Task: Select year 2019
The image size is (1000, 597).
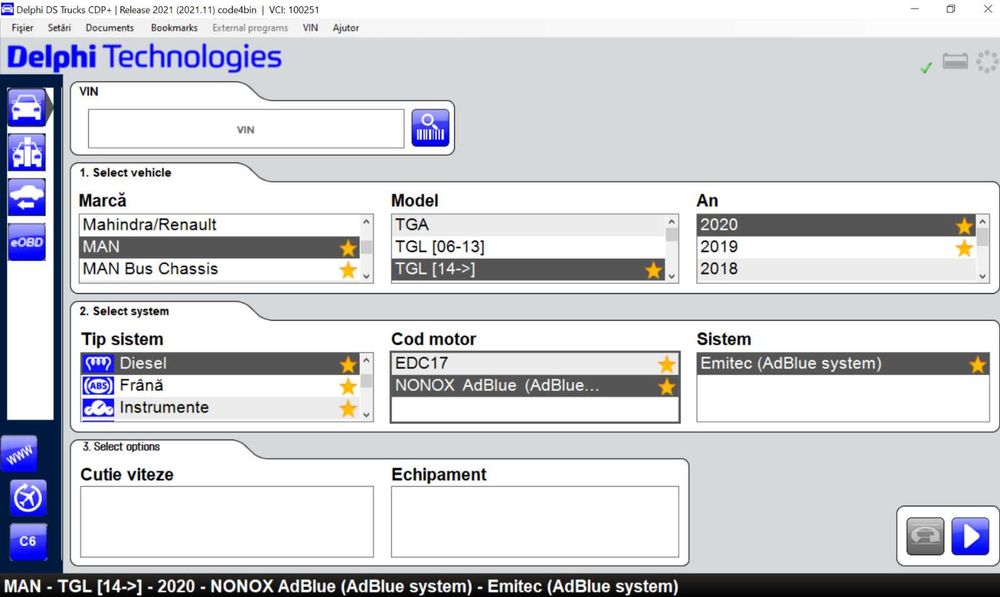Action: [837, 247]
